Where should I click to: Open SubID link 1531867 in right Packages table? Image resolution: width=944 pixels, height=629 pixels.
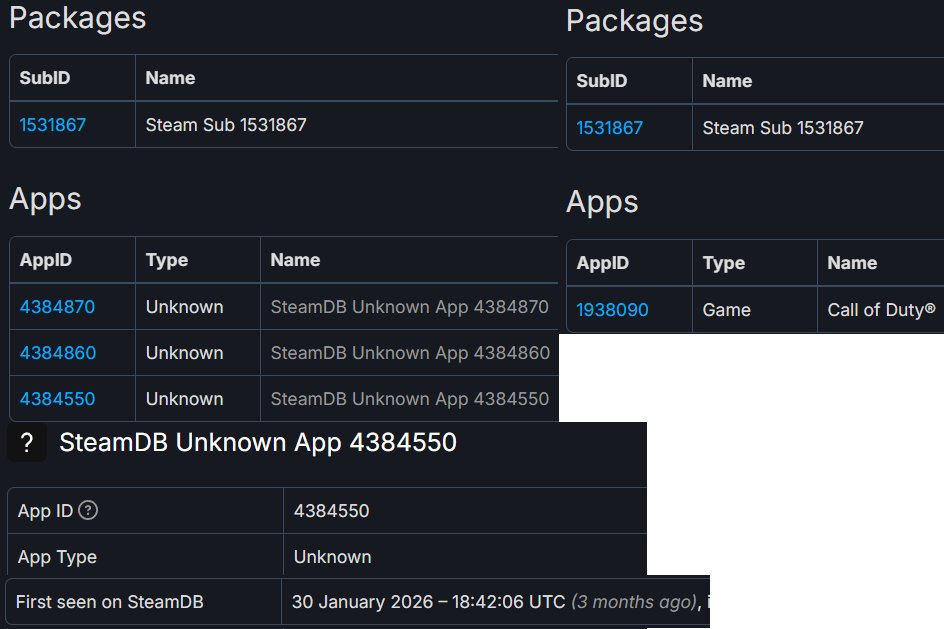pos(609,128)
